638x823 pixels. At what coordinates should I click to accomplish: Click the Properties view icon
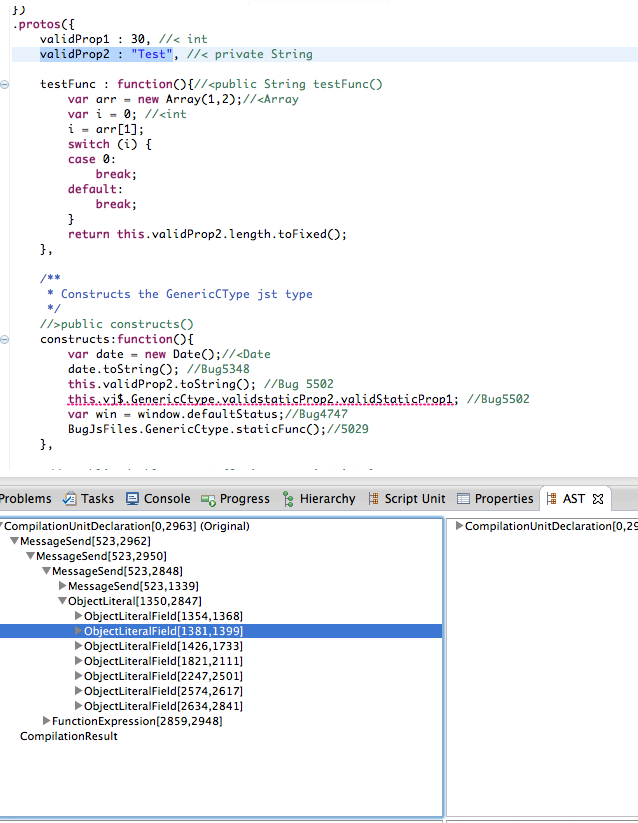tap(463, 498)
